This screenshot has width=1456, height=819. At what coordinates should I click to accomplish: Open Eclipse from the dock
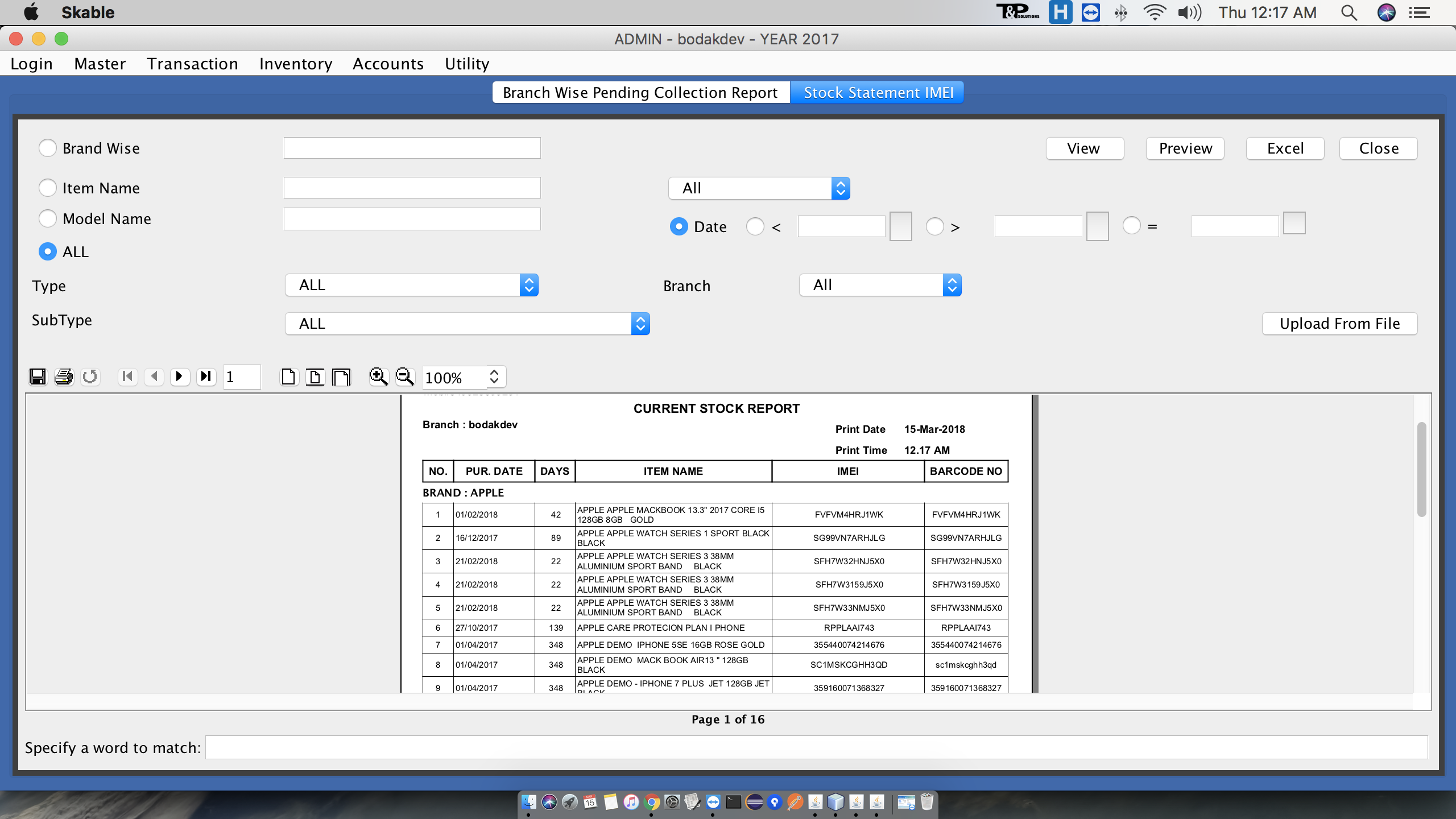[754, 802]
